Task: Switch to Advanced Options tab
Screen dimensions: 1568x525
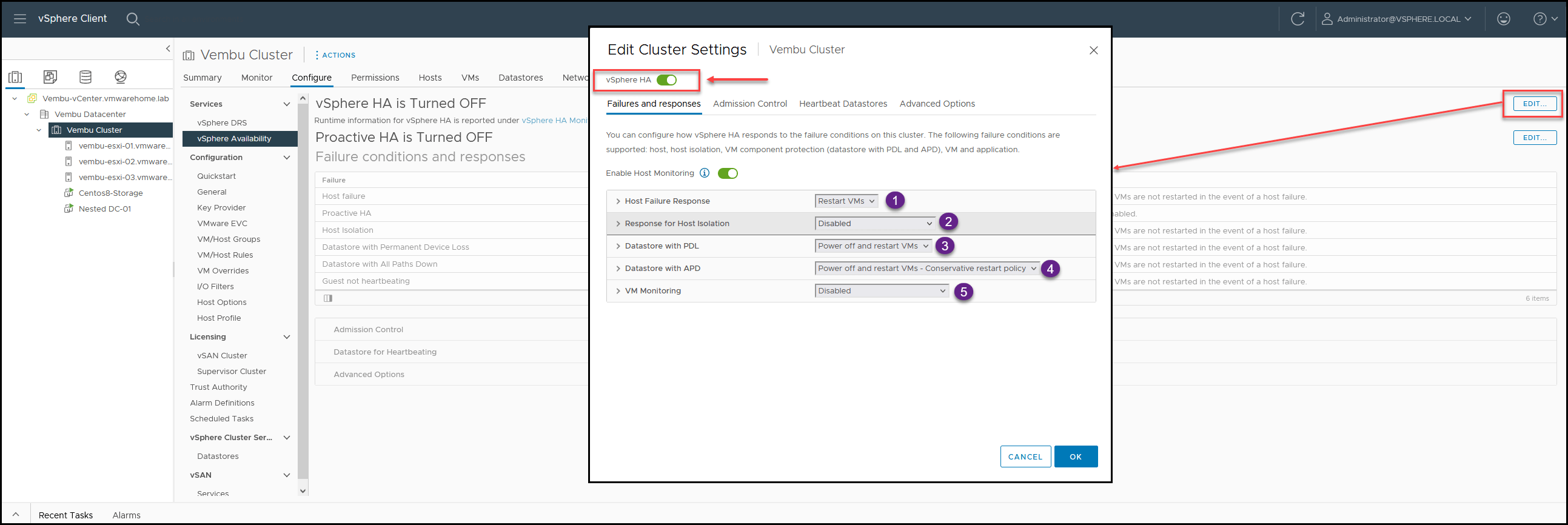Action: tap(937, 104)
